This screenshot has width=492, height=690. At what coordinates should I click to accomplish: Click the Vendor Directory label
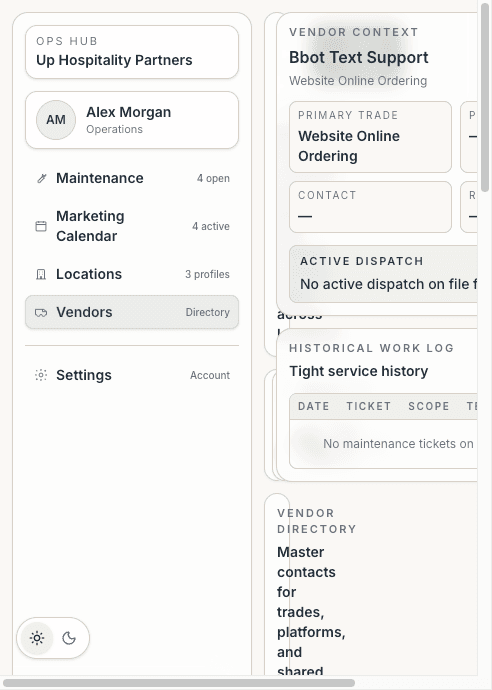317,521
